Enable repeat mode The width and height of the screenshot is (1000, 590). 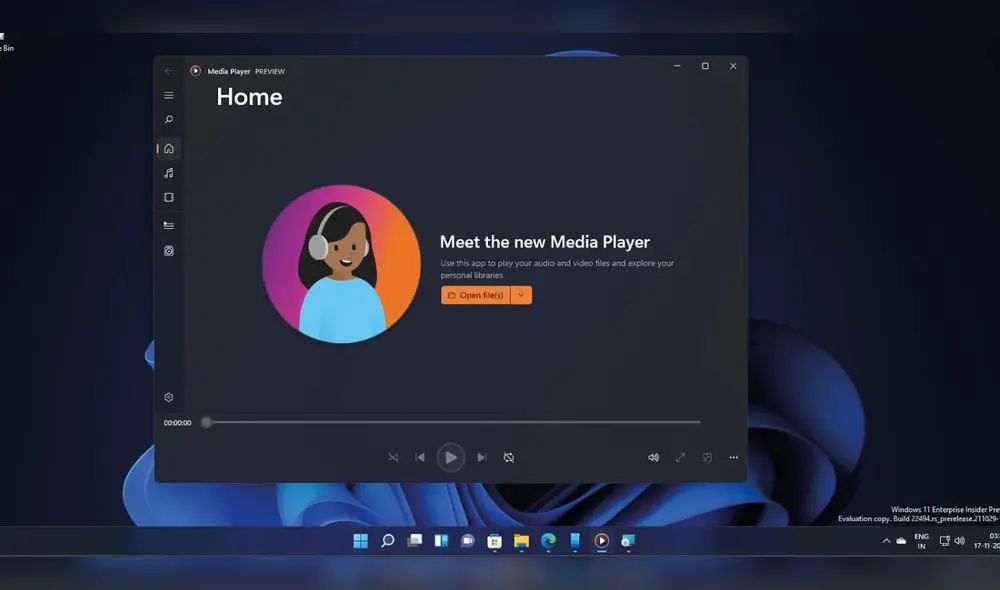[509, 457]
